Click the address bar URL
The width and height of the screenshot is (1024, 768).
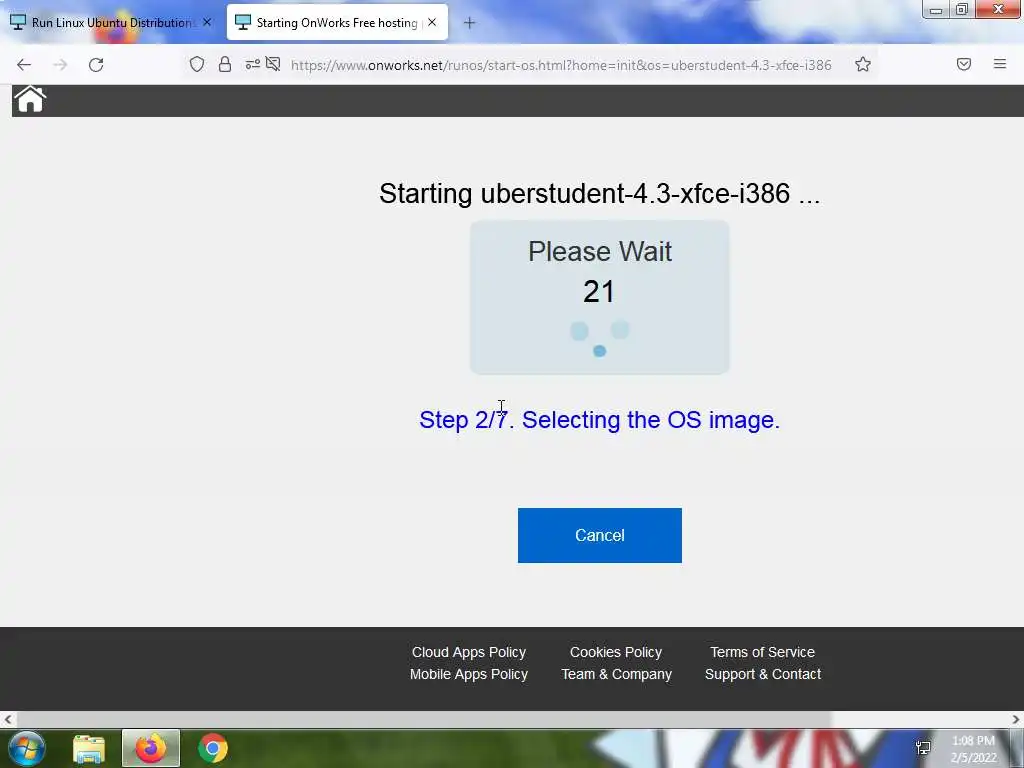(561, 65)
